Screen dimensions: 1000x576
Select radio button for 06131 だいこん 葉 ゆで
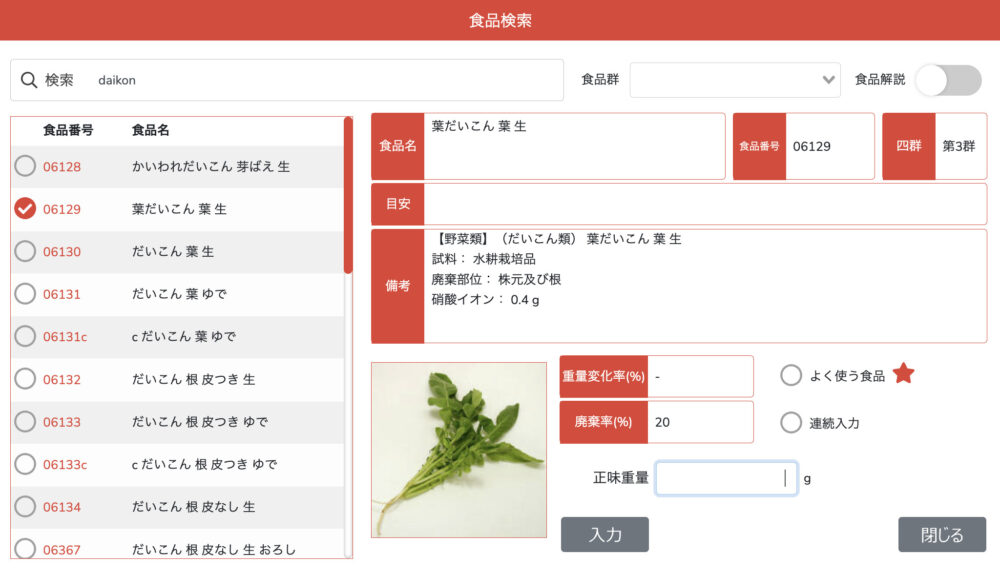(x=25, y=294)
